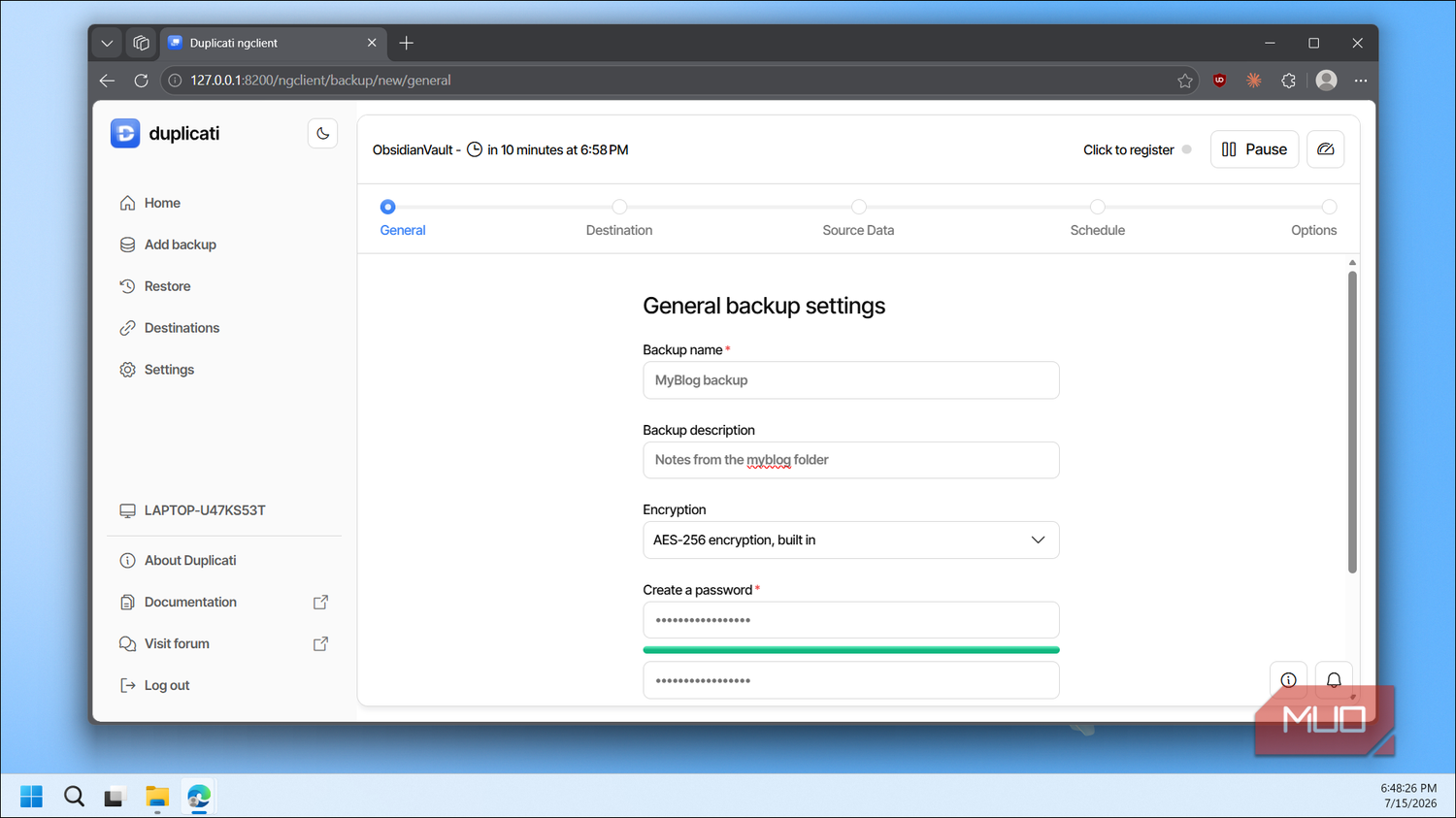Open the tab actions workspaces icon
This screenshot has height=818, width=1456.
[141, 43]
